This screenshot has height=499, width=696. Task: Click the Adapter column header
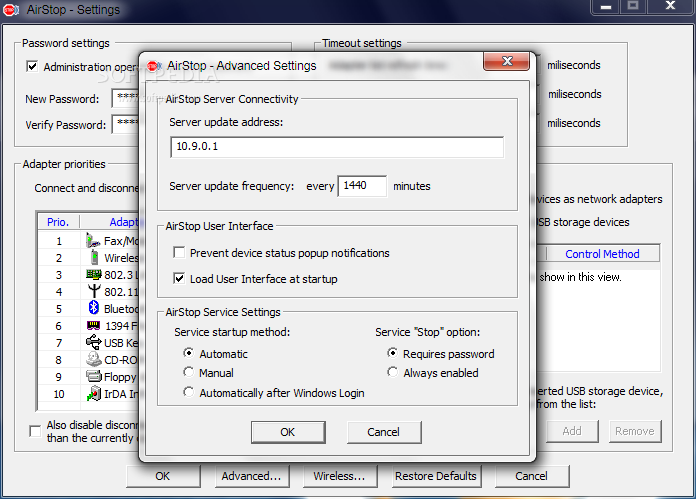coord(110,222)
